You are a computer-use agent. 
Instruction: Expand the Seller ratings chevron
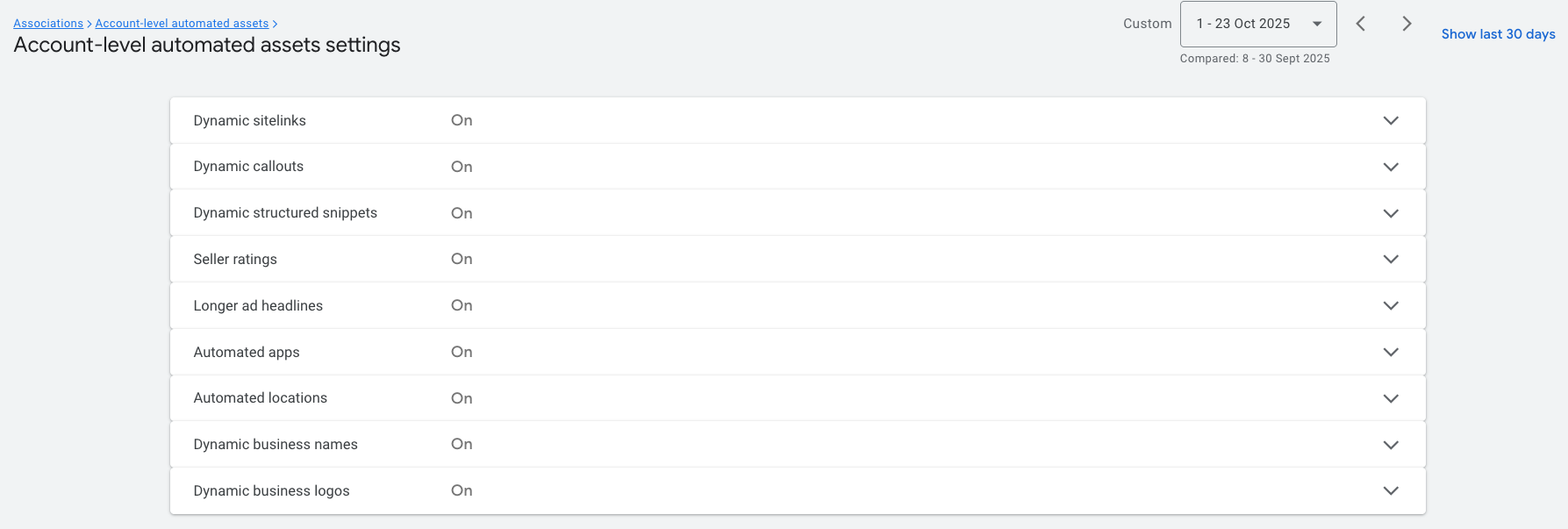1391,259
